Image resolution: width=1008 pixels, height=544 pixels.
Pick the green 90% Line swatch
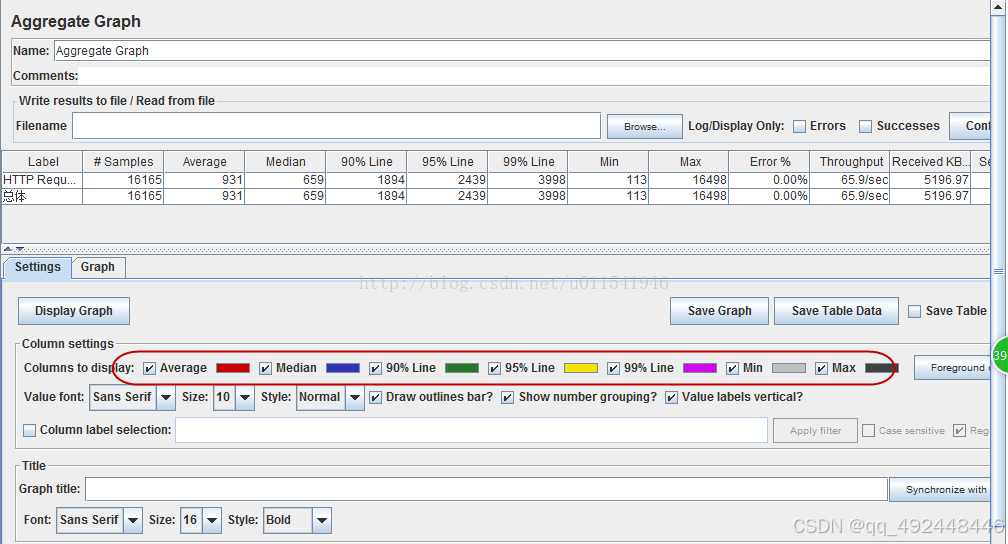462,368
